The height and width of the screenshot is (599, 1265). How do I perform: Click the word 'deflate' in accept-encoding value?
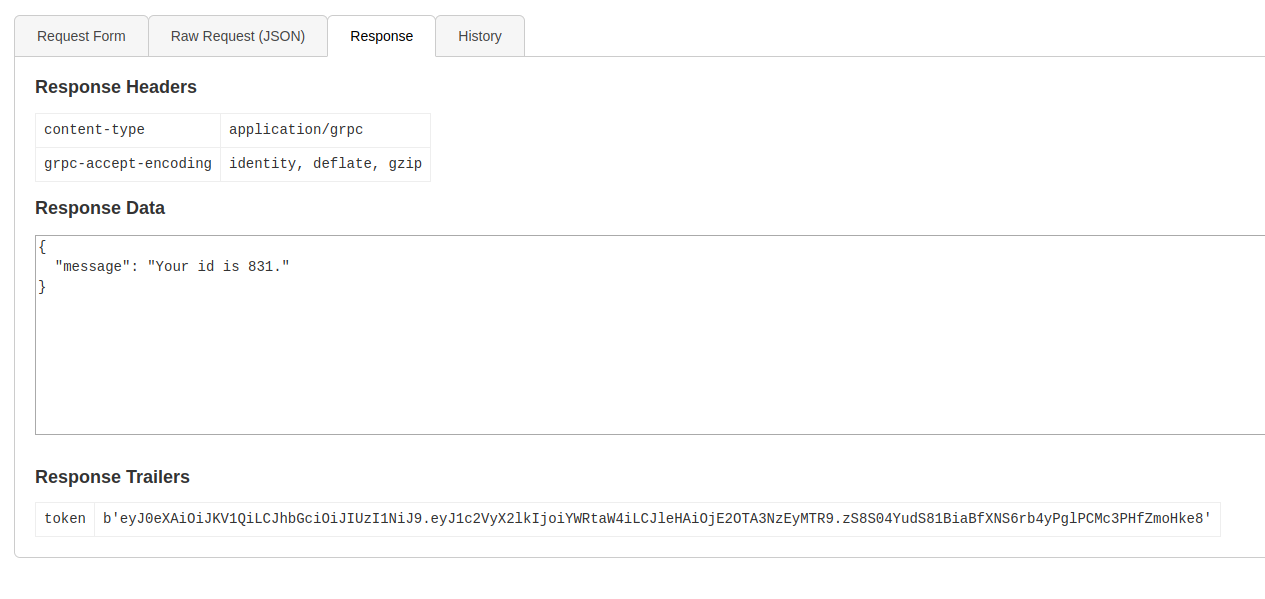[x=342, y=163]
